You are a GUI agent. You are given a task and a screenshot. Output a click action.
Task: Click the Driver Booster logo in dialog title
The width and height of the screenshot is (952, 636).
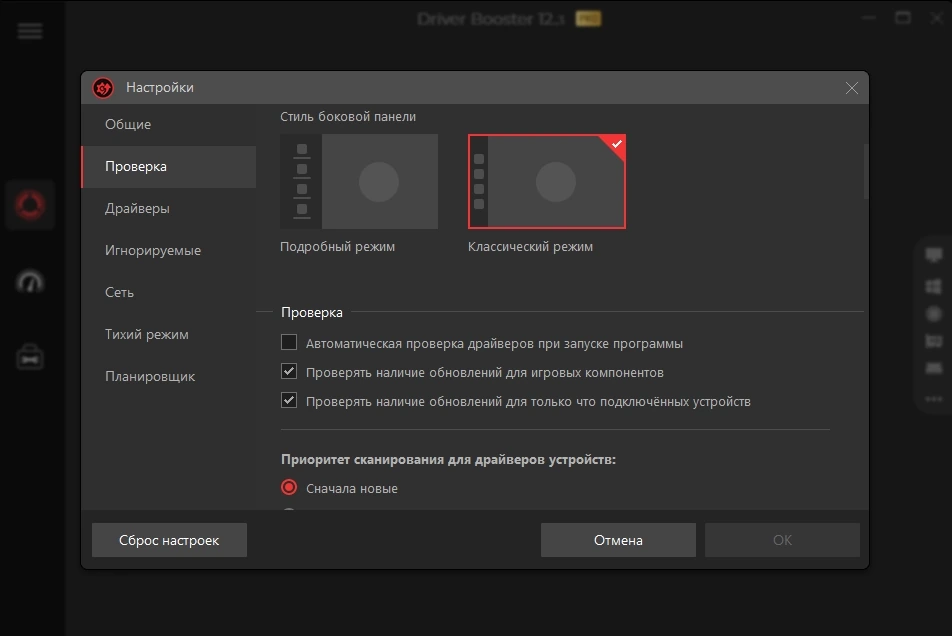[103, 88]
